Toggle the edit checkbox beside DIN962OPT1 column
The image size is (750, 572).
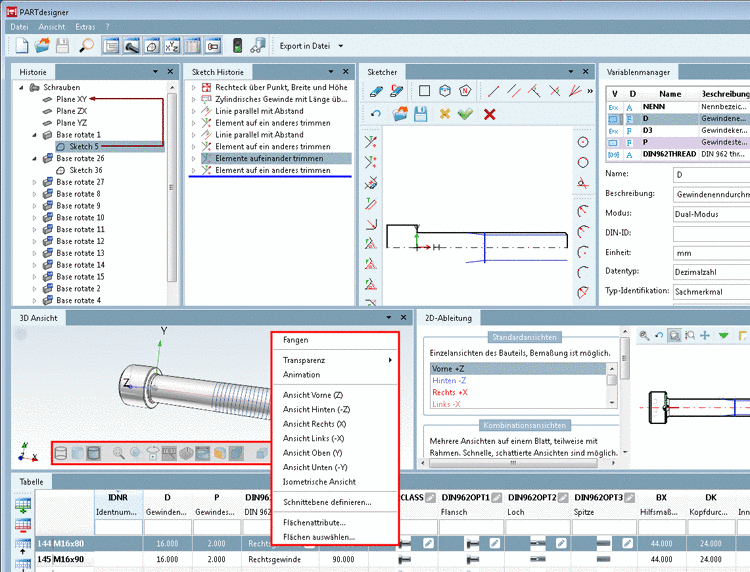coord(498,497)
